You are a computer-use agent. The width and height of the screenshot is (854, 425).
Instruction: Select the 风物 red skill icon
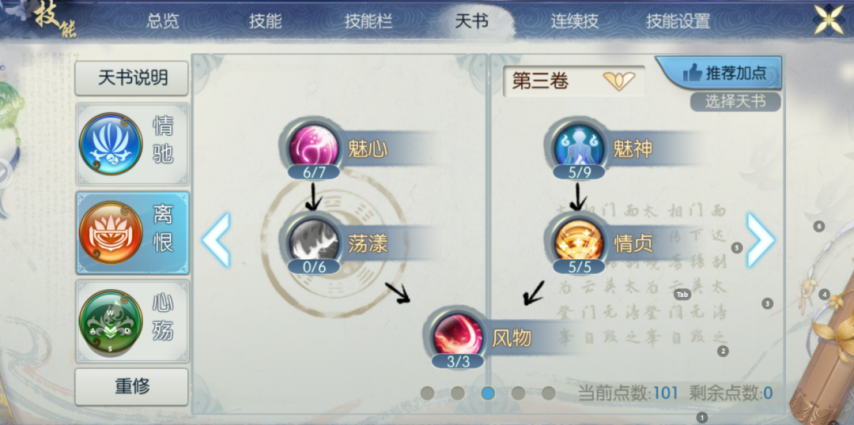click(458, 333)
